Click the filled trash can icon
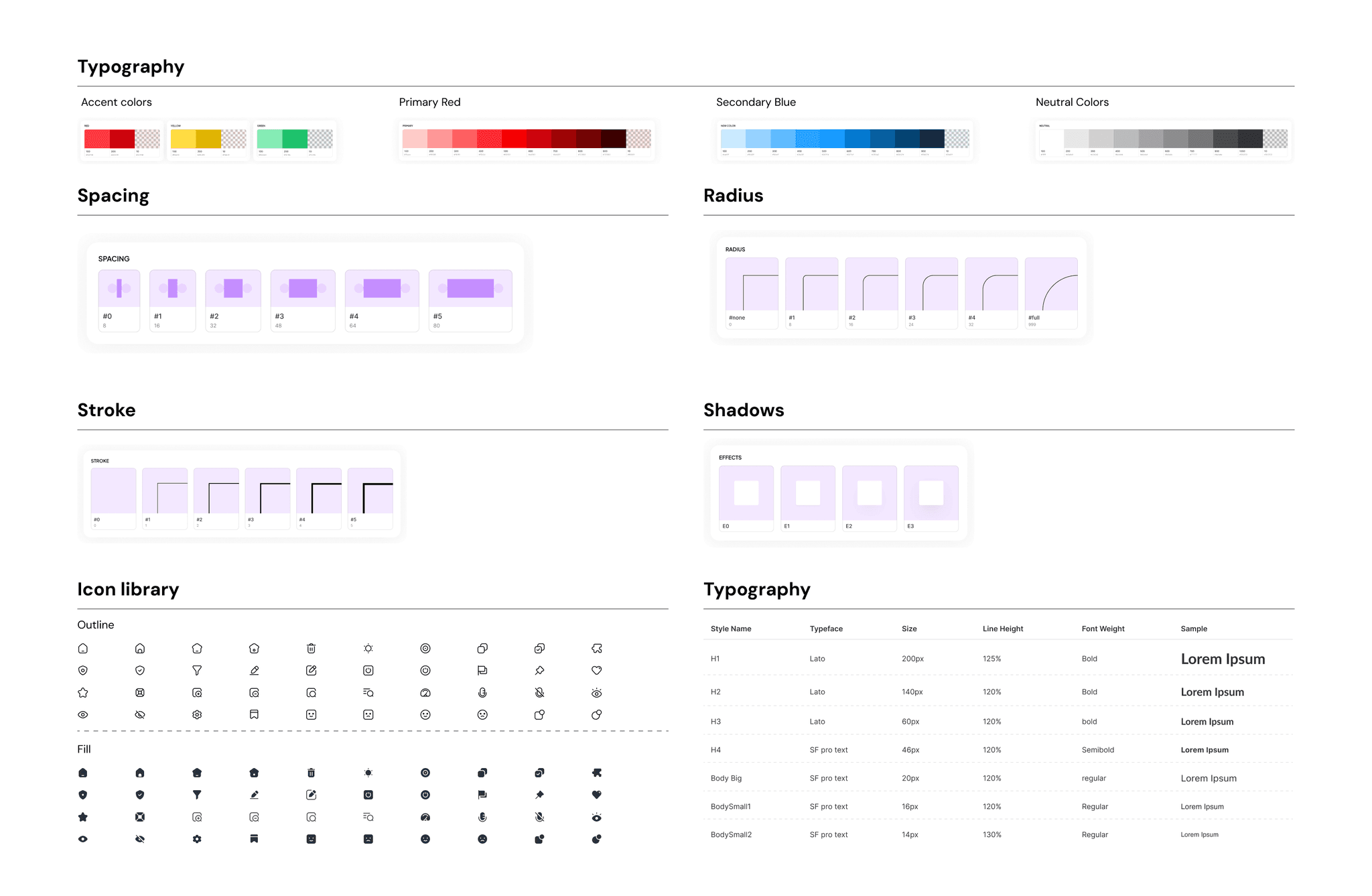The height and width of the screenshot is (896, 1372). (x=311, y=773)
